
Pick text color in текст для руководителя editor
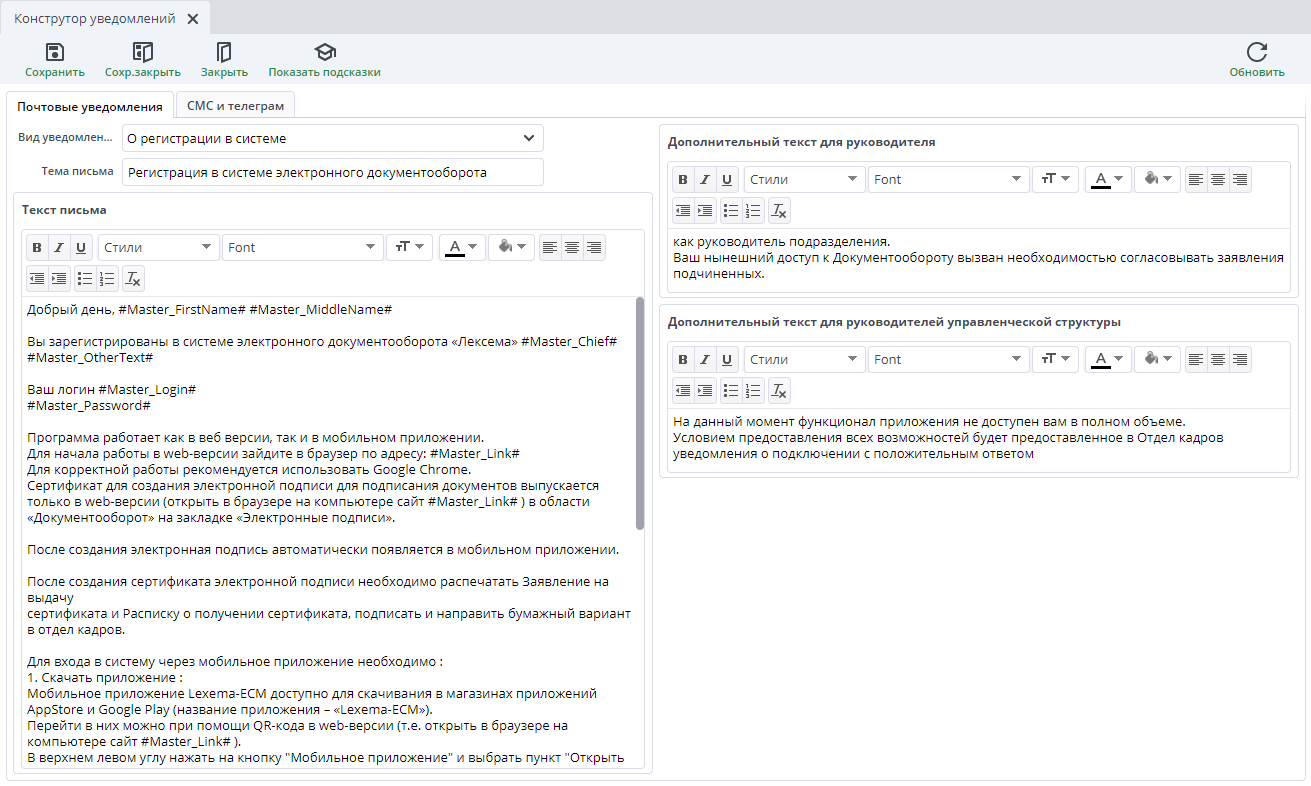[1107, 179]
